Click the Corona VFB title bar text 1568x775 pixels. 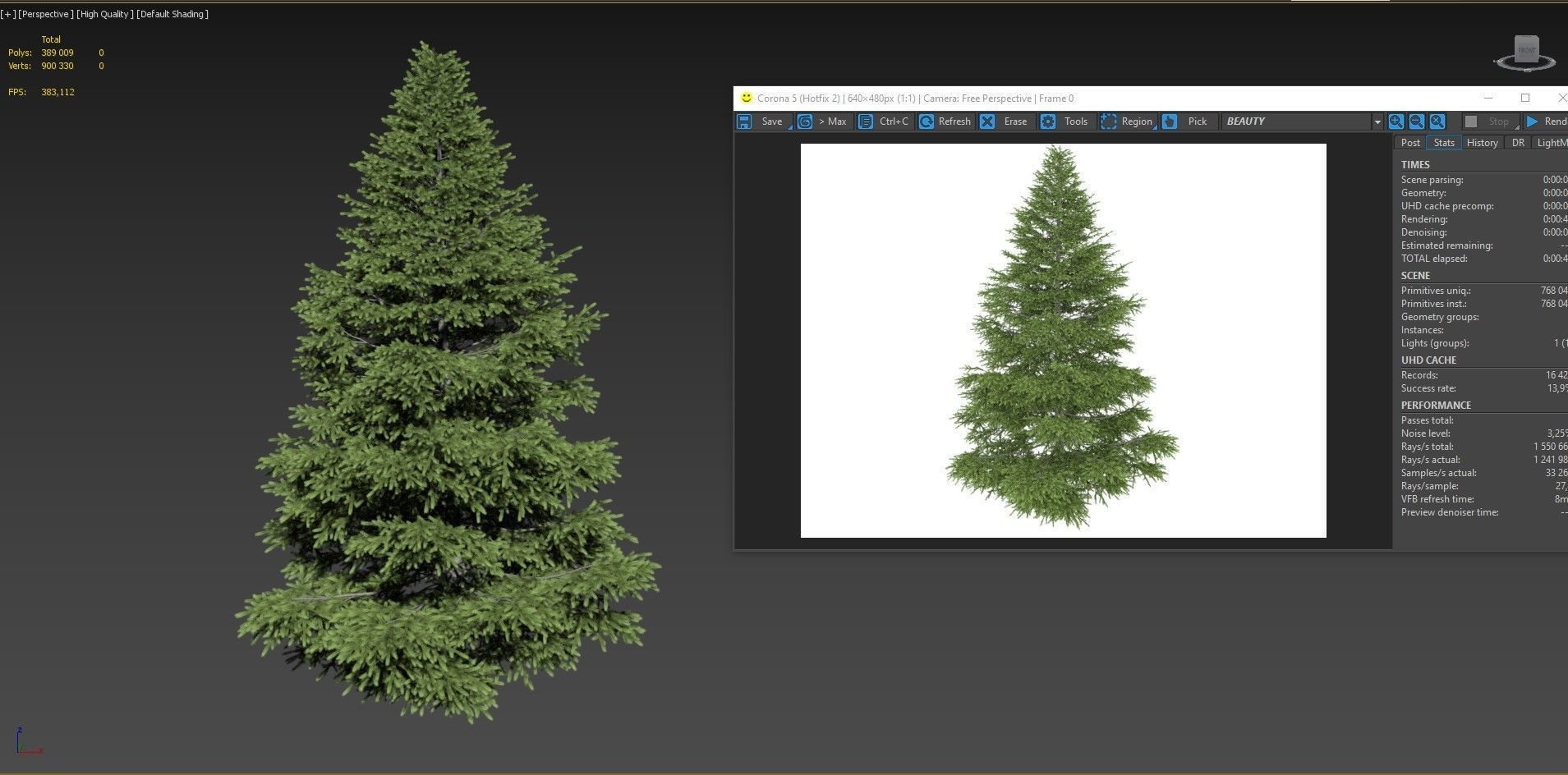click(x=915, y=99)
